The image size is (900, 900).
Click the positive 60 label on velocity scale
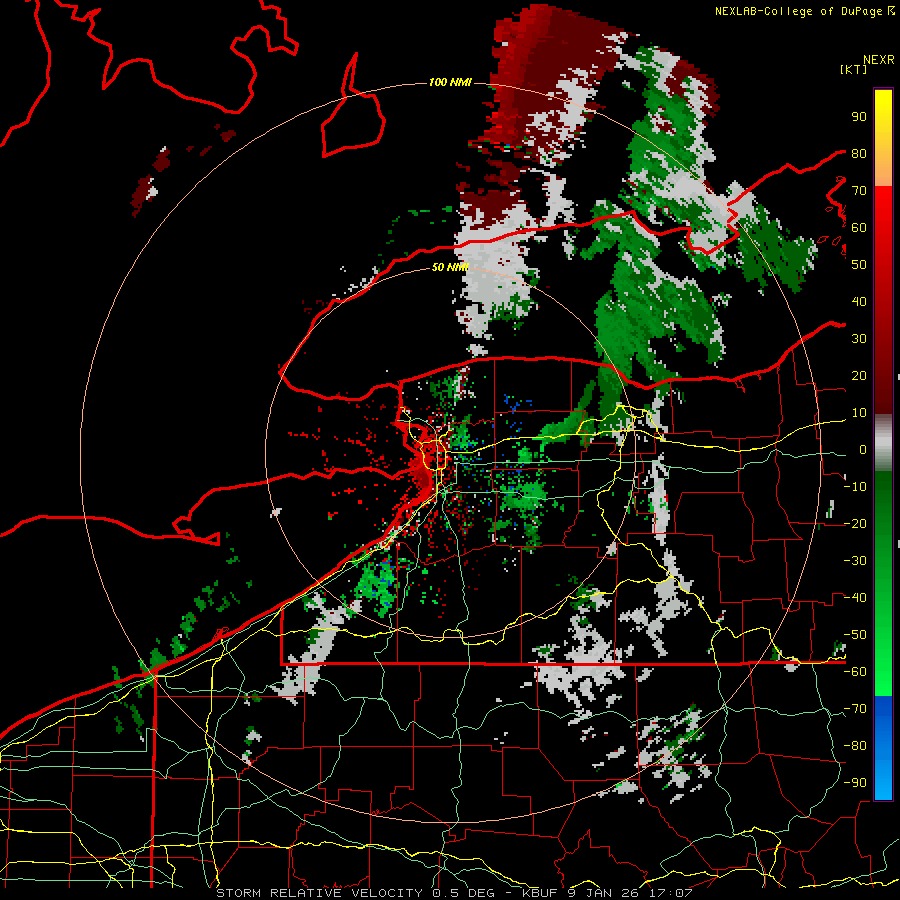coord(859,227)
